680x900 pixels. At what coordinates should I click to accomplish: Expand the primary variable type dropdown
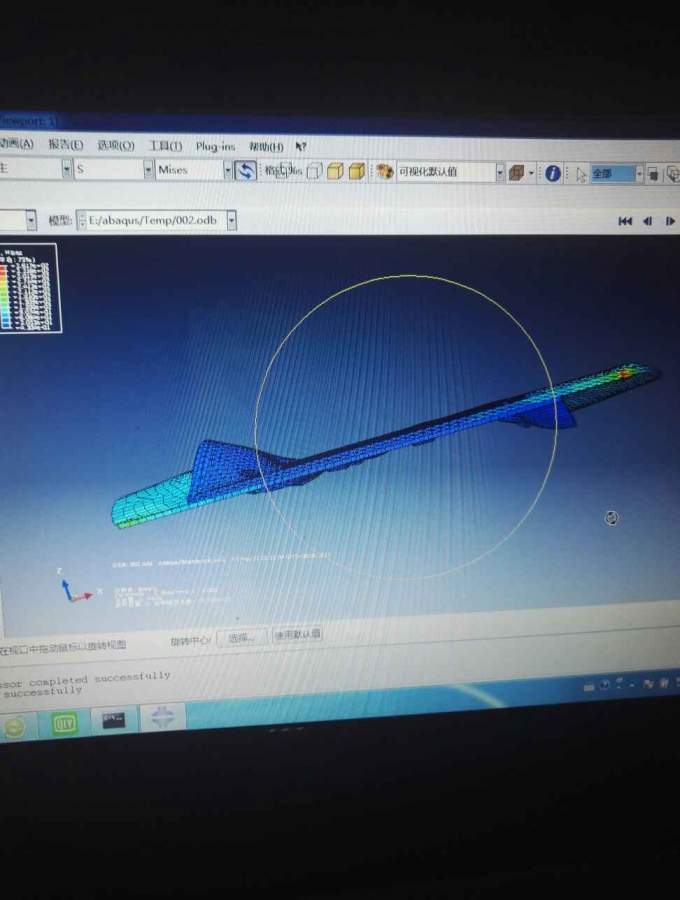(67, 169)
